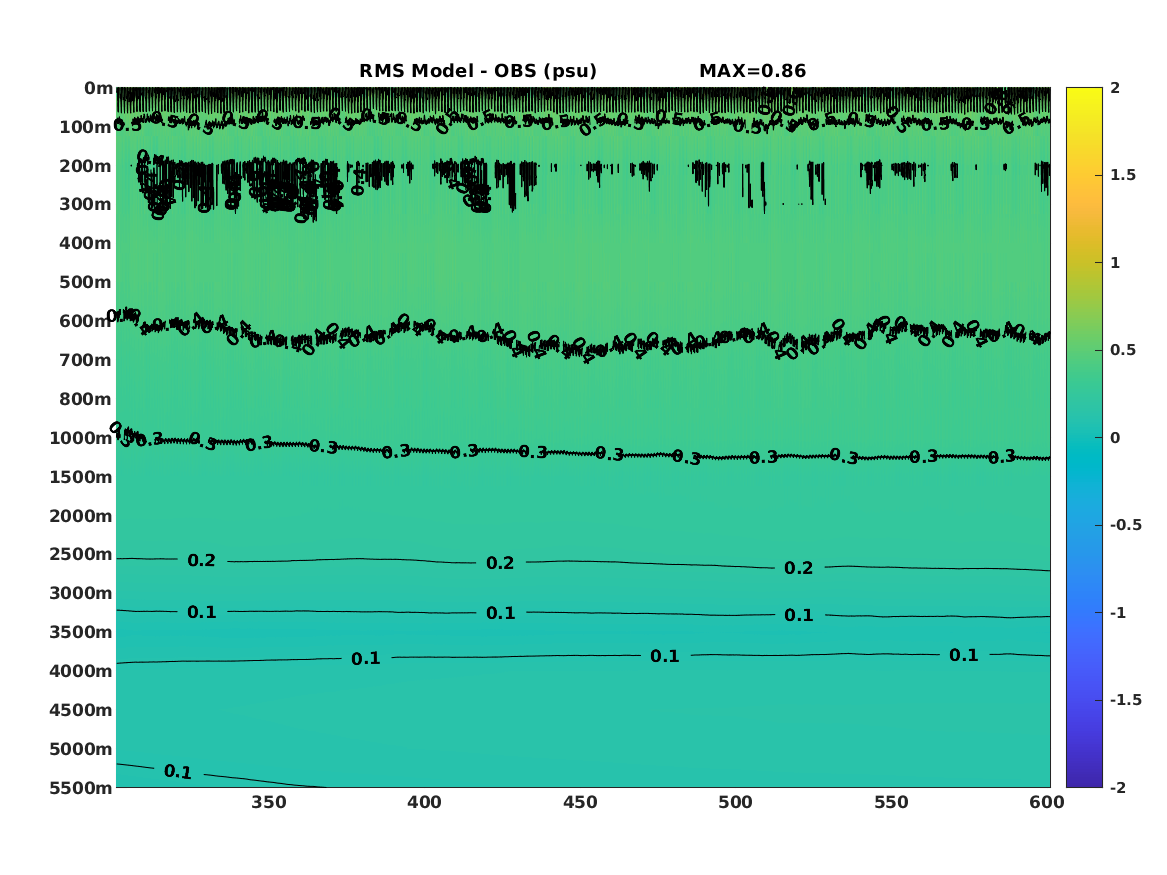Click the '400' x-axis tick label
This screenshot has height=875, width=1167.
click(x=424, y=803)
